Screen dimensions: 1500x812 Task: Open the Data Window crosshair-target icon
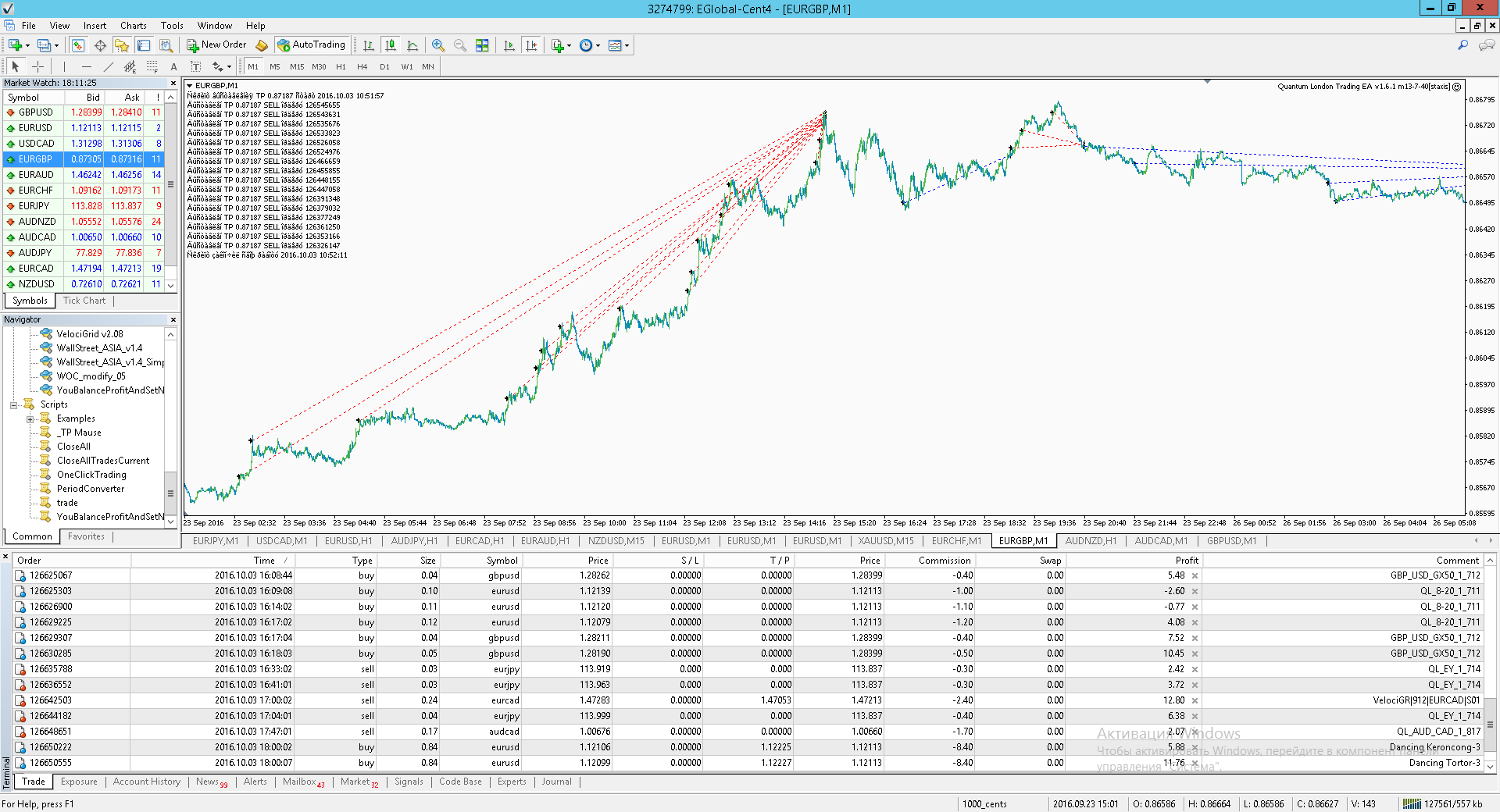pos(100,45)
